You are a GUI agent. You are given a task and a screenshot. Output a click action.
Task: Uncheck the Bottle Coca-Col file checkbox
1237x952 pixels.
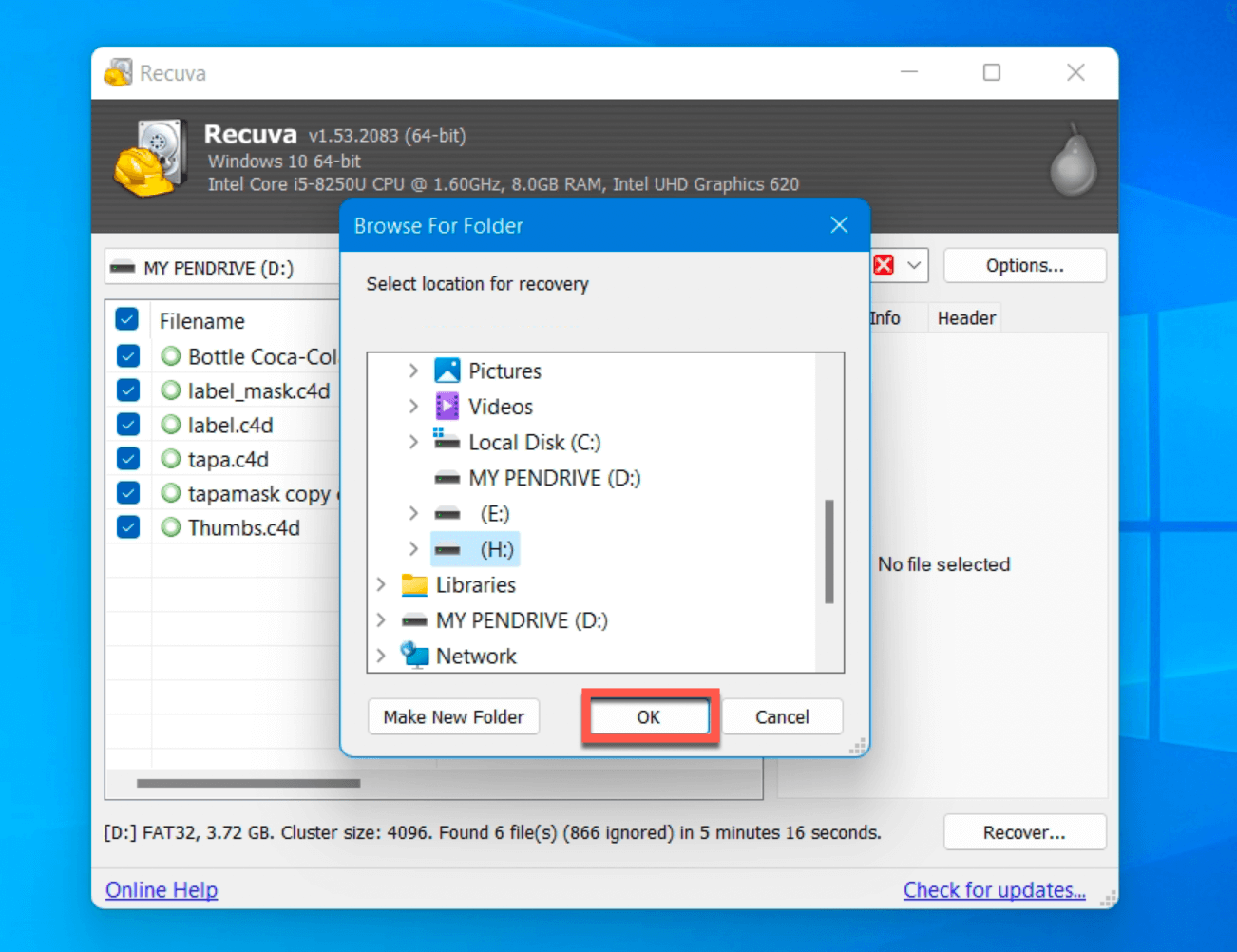(x=127, y=356)
